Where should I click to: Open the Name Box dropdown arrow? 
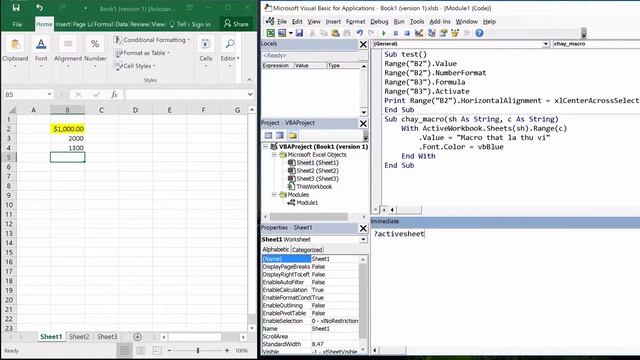pos(49,94)
